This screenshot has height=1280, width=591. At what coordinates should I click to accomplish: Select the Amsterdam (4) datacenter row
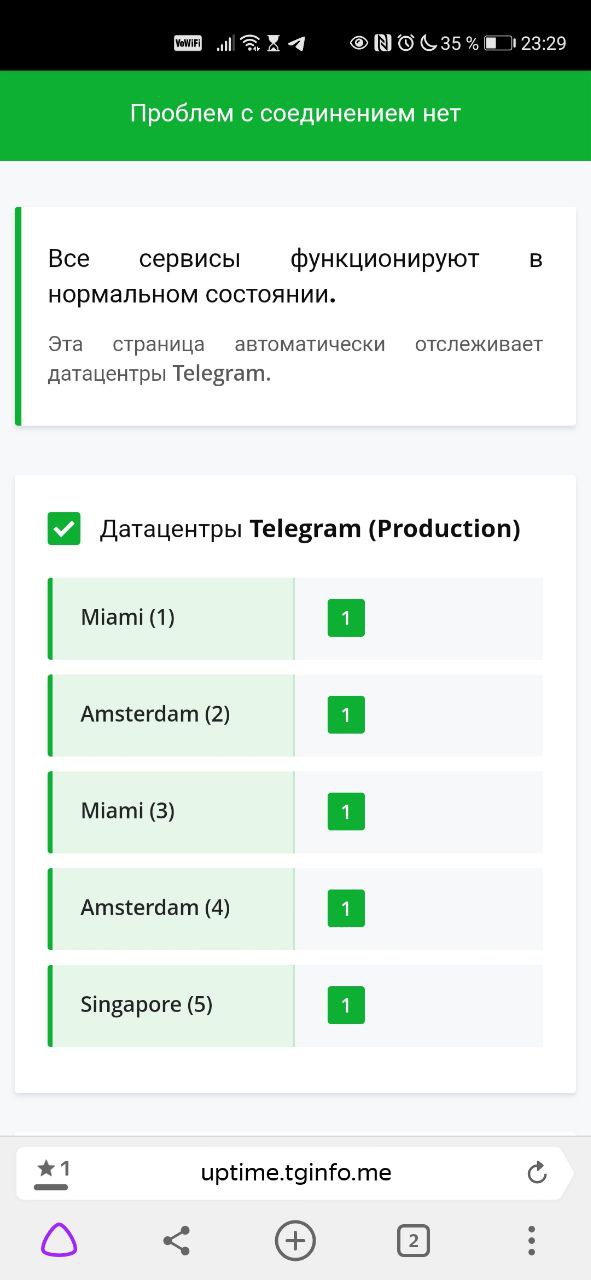click(295, 908)
